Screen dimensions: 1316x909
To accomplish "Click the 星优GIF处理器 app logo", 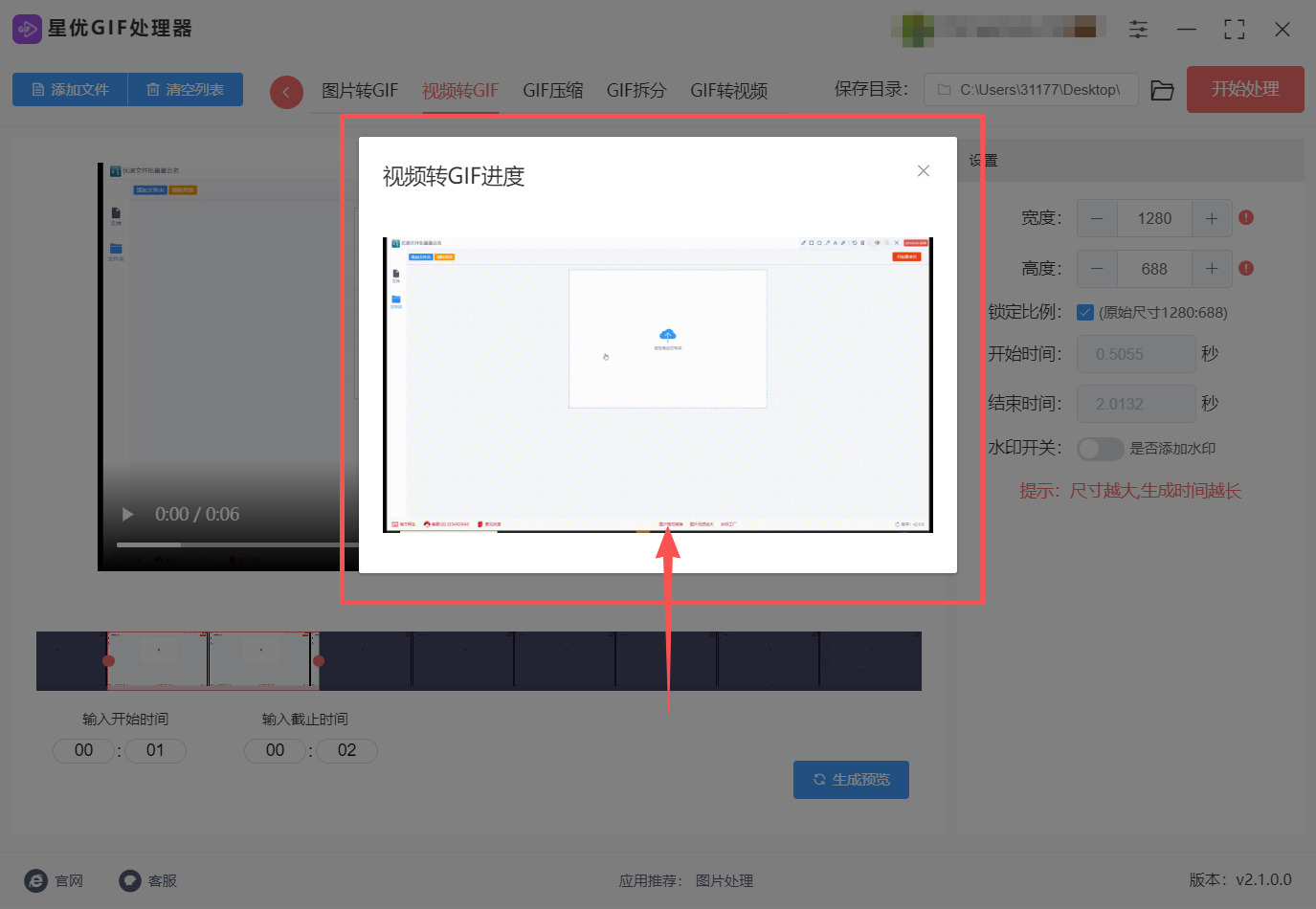I will point(26,29).
